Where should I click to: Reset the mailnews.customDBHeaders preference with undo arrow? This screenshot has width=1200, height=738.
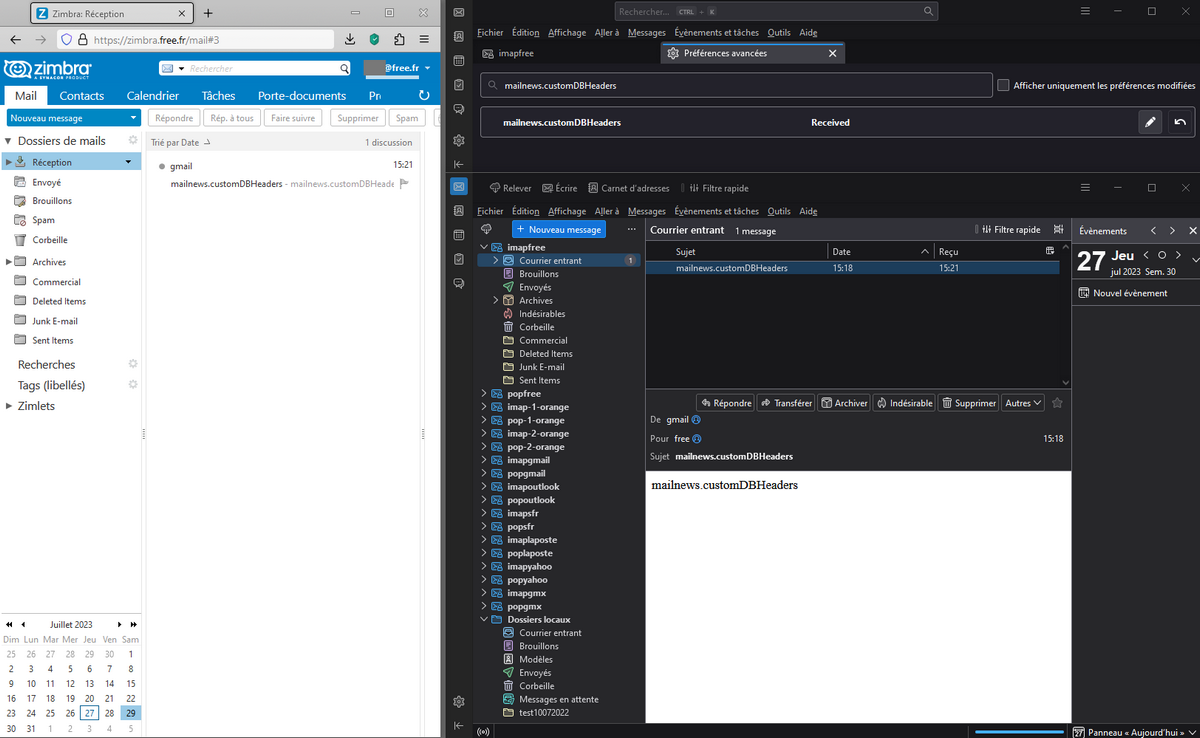[x=1180, y=122]
